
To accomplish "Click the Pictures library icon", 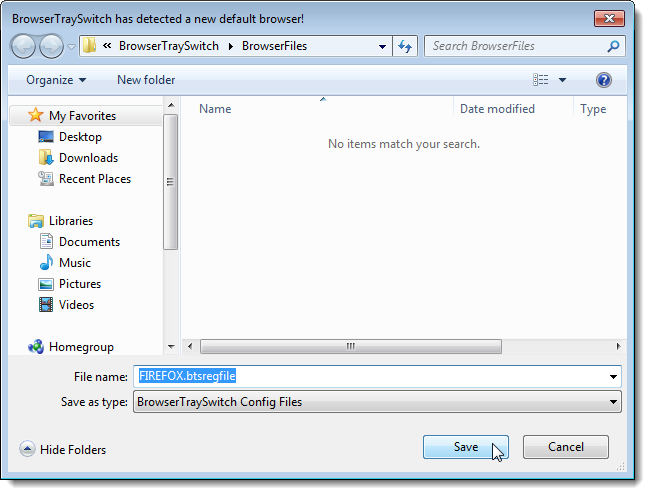I will 46,284.
